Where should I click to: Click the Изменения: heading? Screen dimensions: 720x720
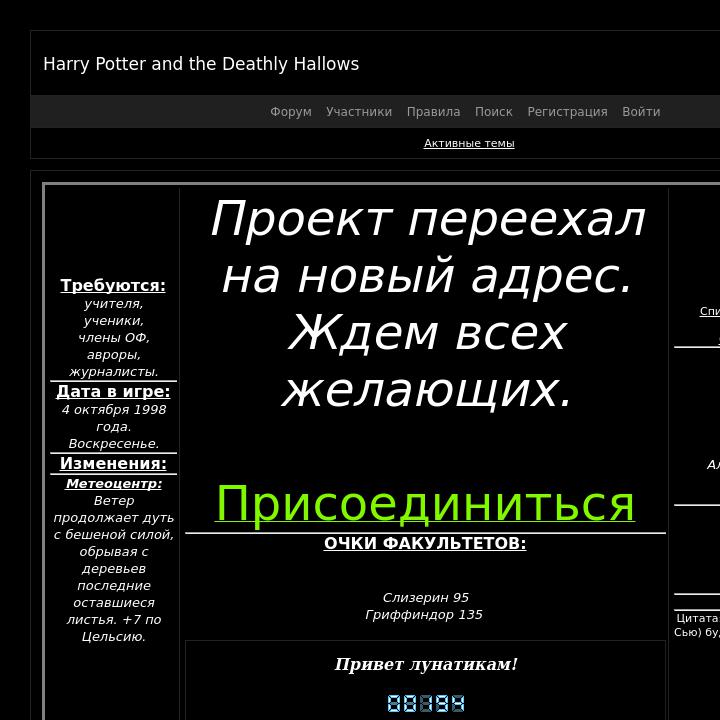coord(113,463)
